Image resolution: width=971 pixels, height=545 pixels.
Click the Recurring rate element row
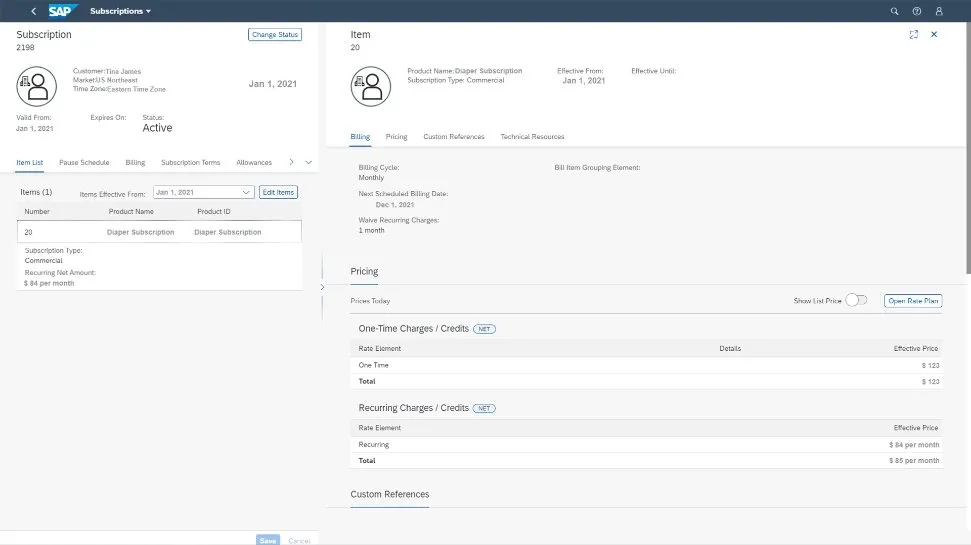pyautogui.click(x=647, y=445)
